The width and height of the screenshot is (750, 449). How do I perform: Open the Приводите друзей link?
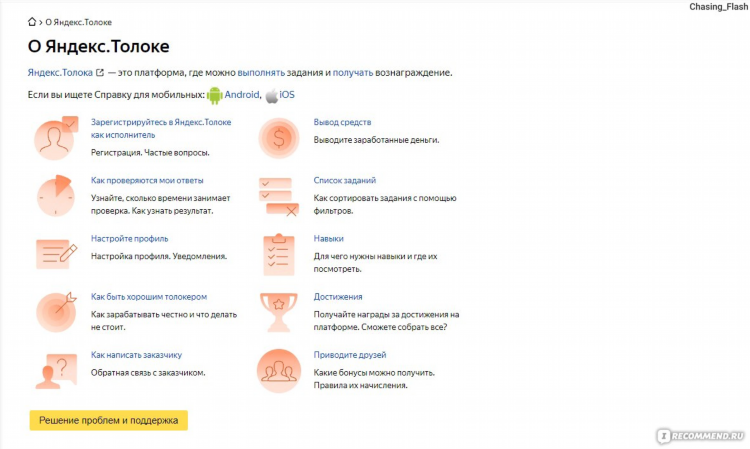pos(350,355)
